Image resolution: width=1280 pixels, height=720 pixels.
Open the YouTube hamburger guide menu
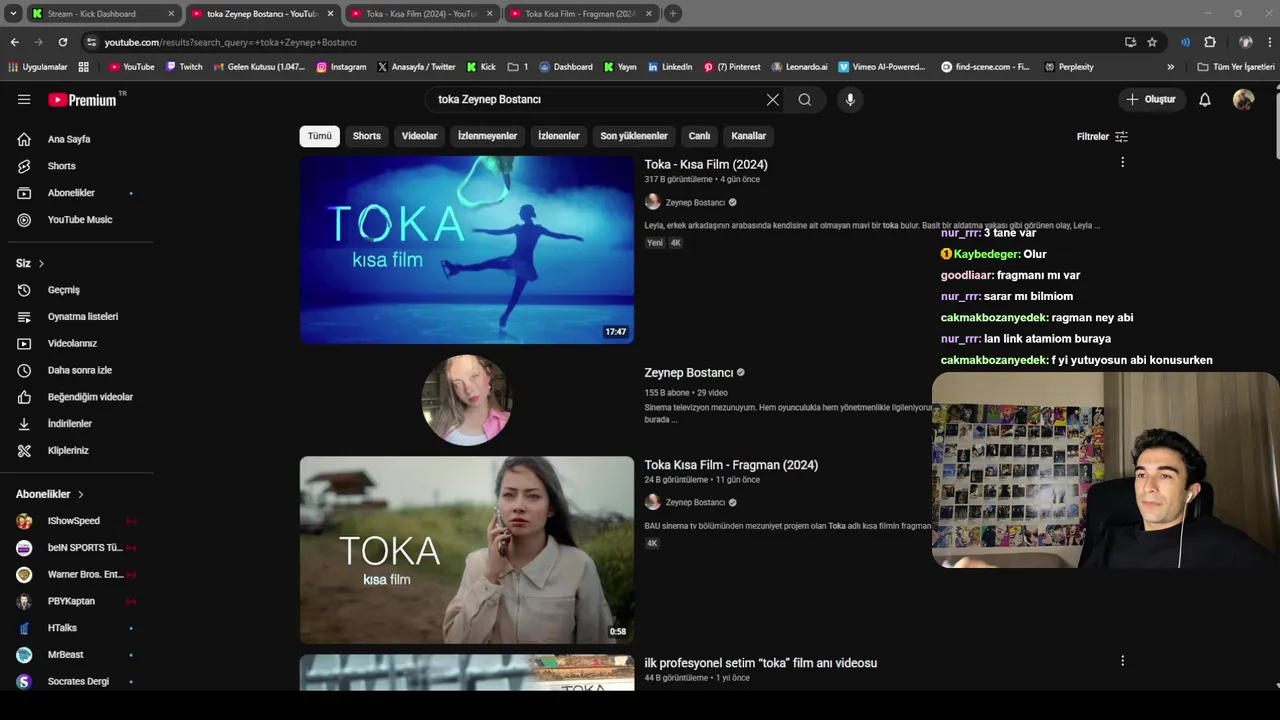(24, 99)
